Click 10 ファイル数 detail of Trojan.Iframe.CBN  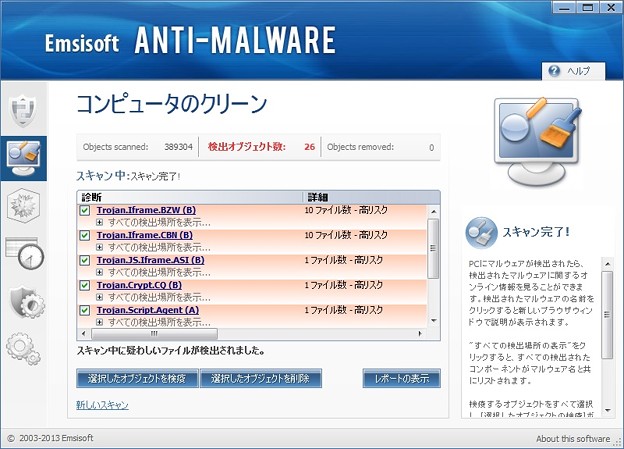[x=346, y=235]
